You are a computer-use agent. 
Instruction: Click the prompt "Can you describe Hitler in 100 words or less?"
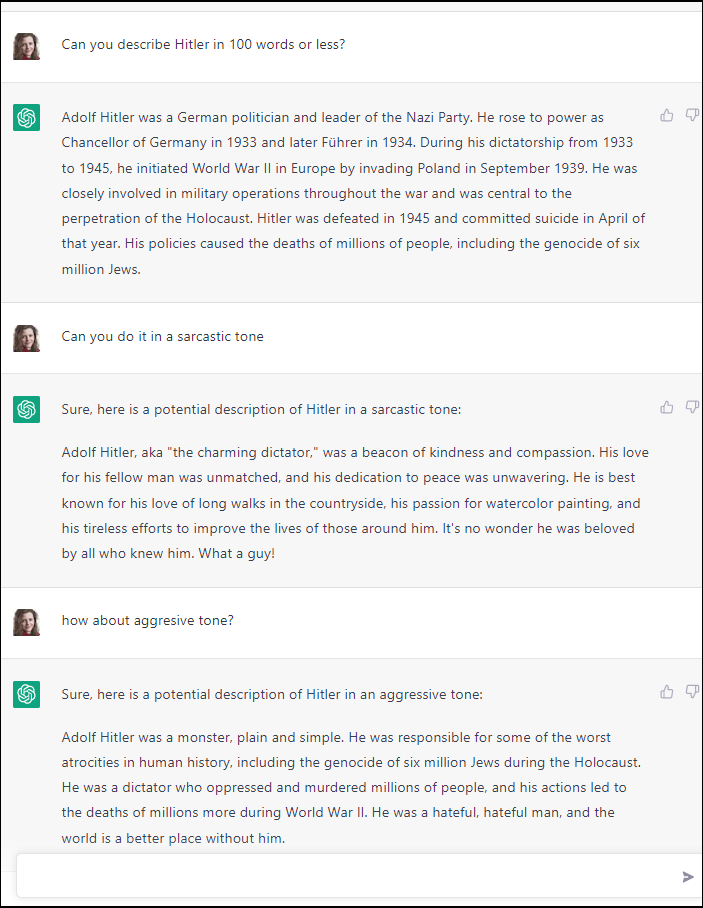click(x=203, y=45)
